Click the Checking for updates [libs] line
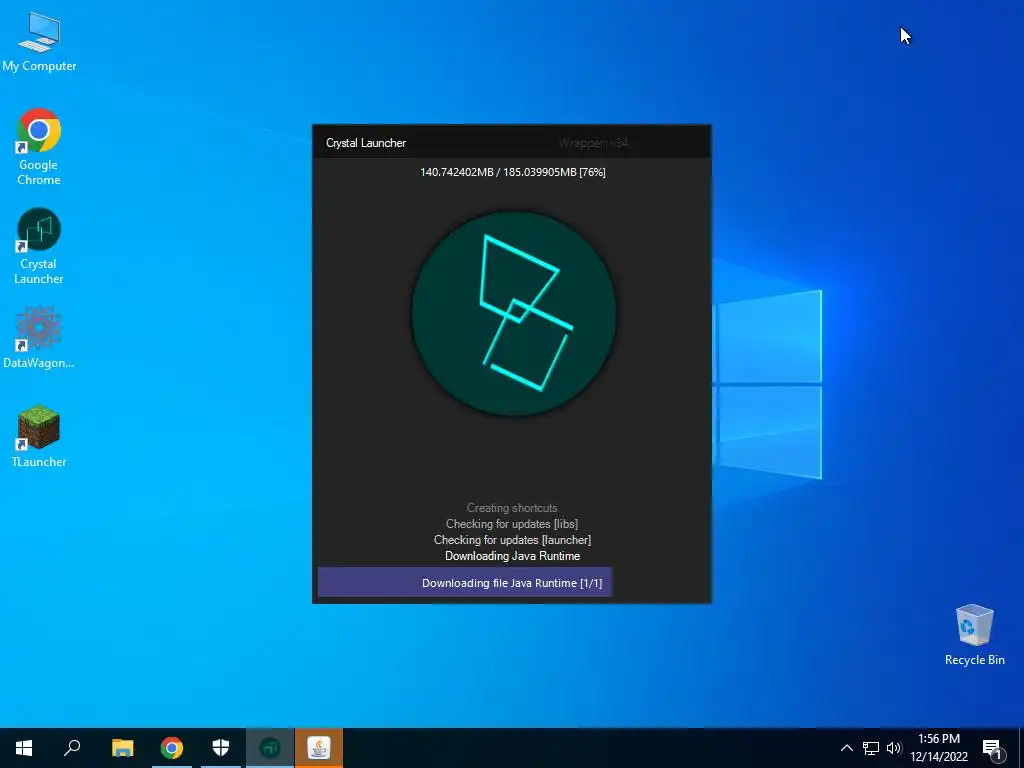The width and height of the screenshot is (1024, 768). (x=512, y=524)
